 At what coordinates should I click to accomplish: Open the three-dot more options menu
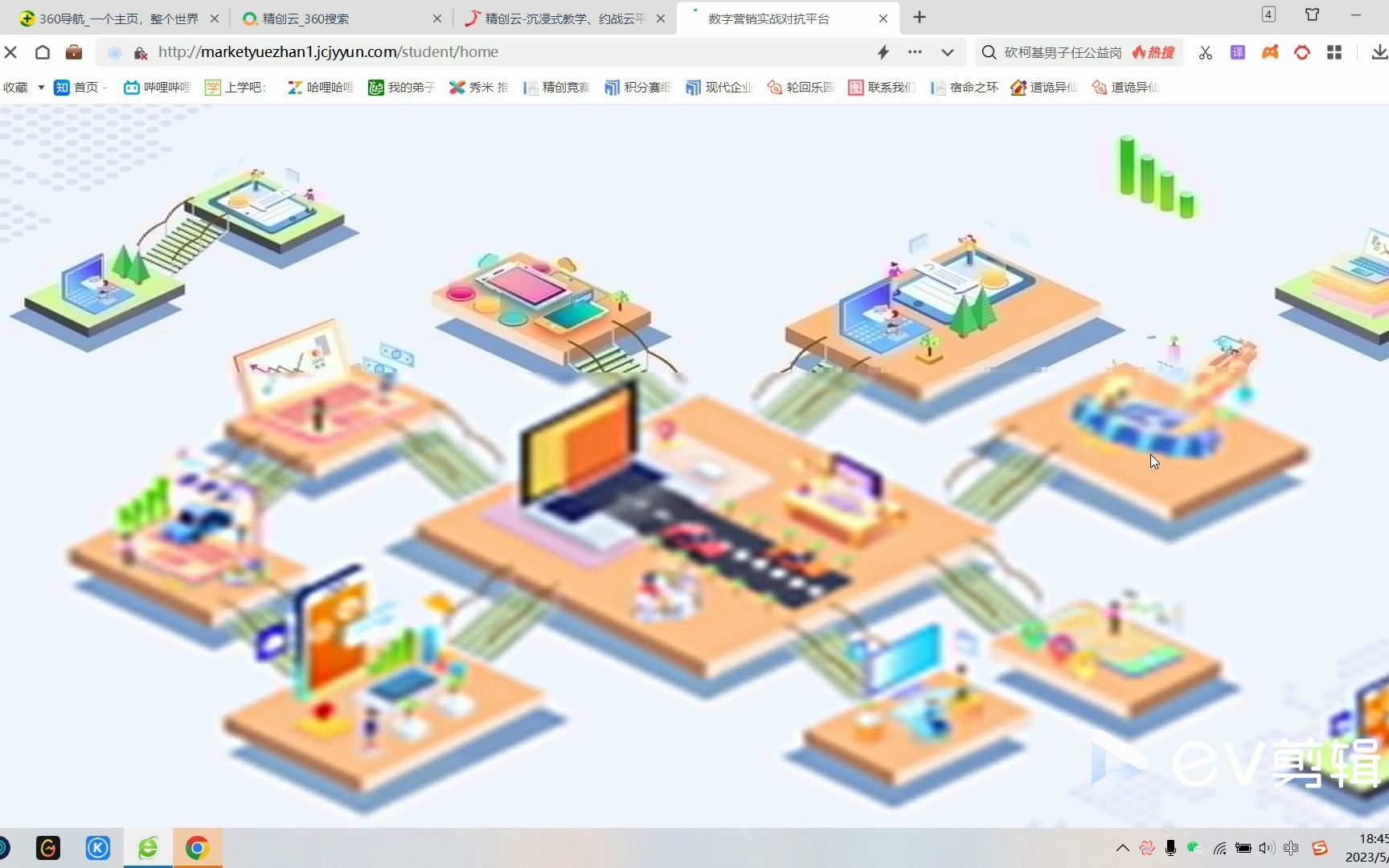[x=915, y=51]
